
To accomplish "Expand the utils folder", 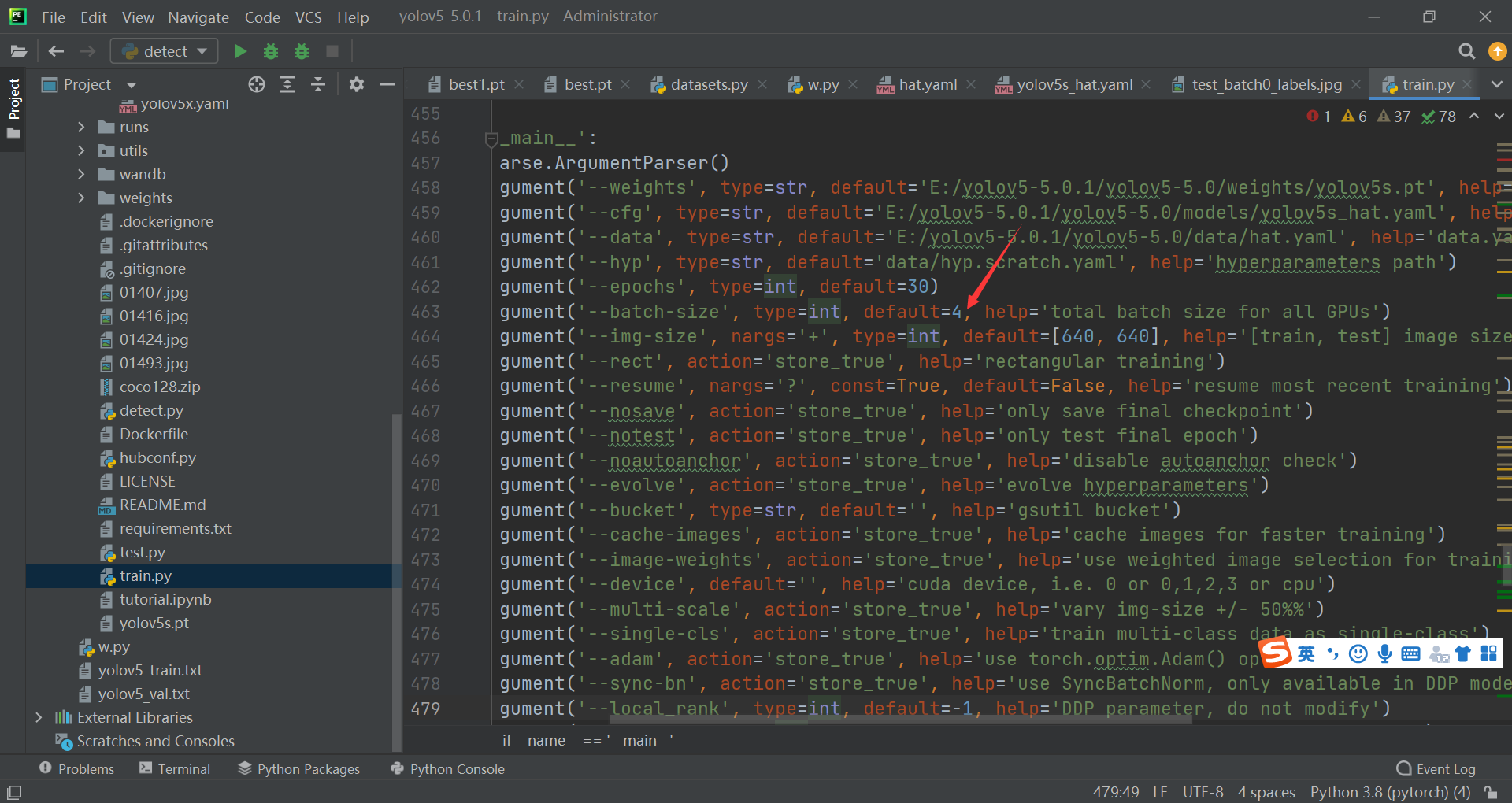I will [x=81, y=150].
